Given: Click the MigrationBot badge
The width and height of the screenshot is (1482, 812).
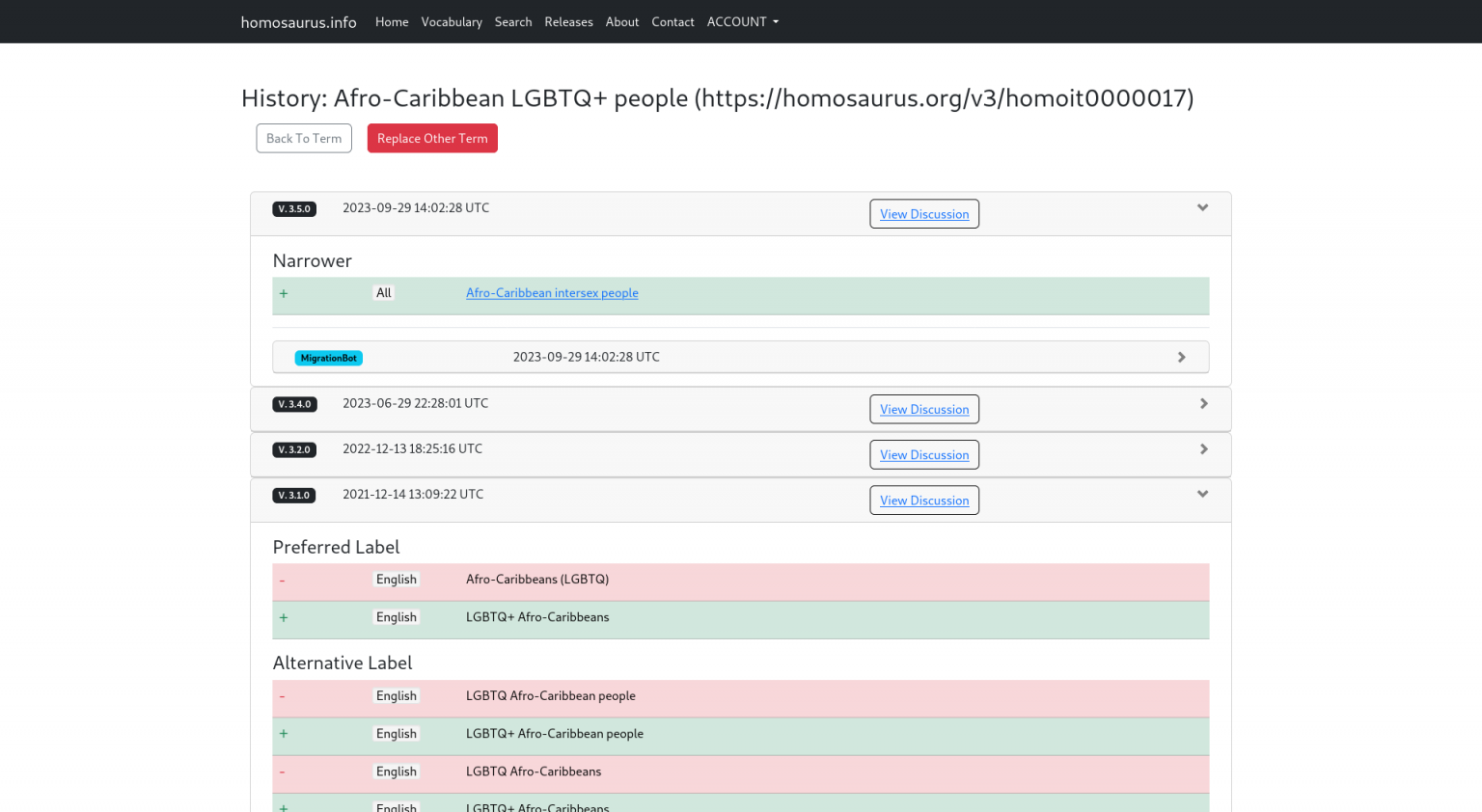Looking at the screenshot, I should (x=328, y=357).
